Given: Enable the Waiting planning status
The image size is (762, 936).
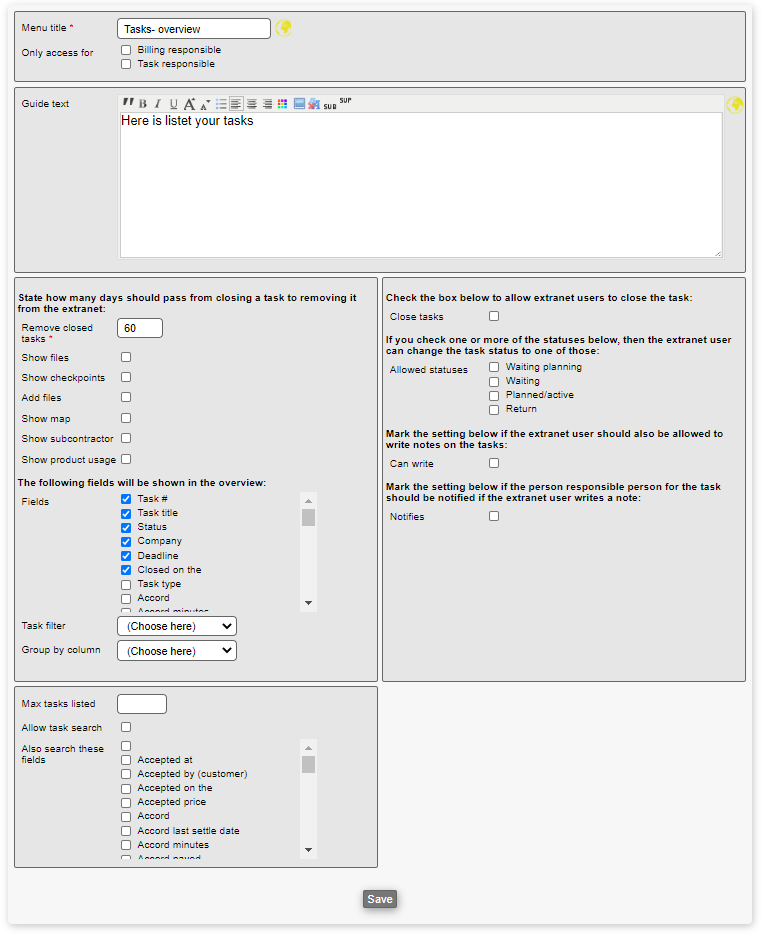Looking at the screenshot, I should point(494,367).
